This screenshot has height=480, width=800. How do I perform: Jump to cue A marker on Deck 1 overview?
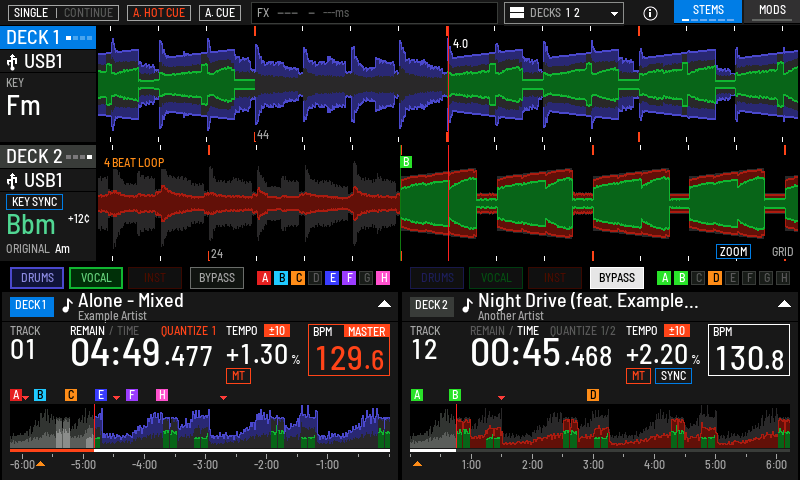click(16, 395)
